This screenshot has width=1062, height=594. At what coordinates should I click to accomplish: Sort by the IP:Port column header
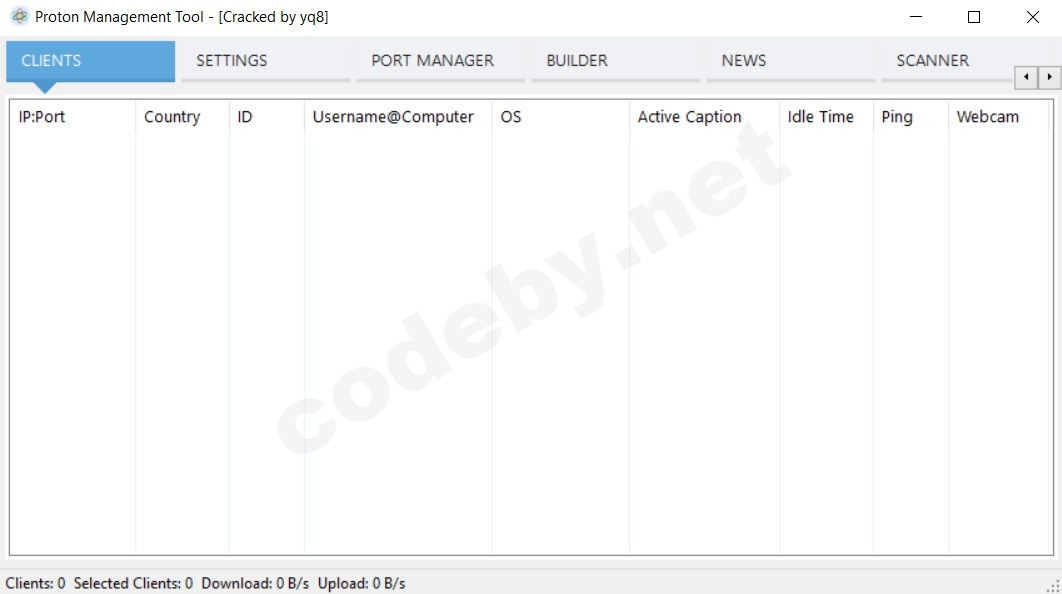42,117
